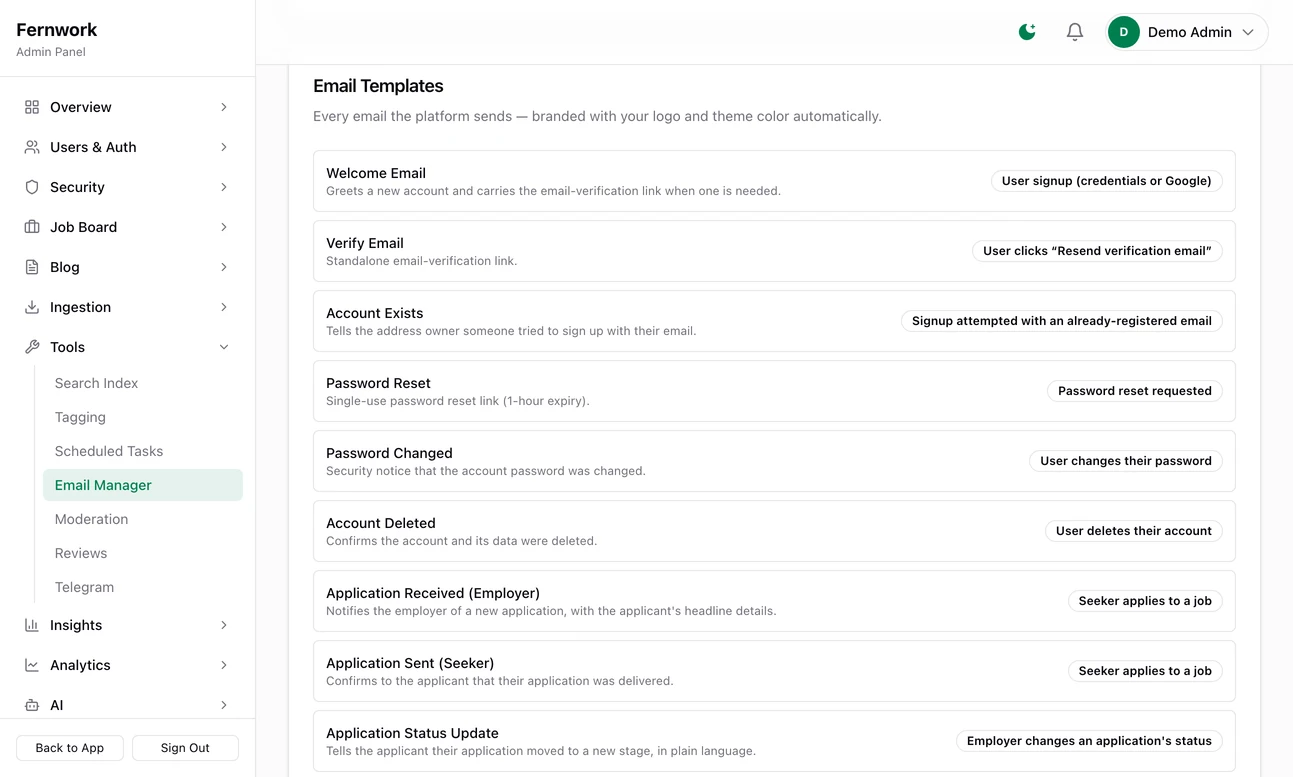Expand the Job Board chevron
This screenshot has height=777, width=1293.
click(224, 227)
